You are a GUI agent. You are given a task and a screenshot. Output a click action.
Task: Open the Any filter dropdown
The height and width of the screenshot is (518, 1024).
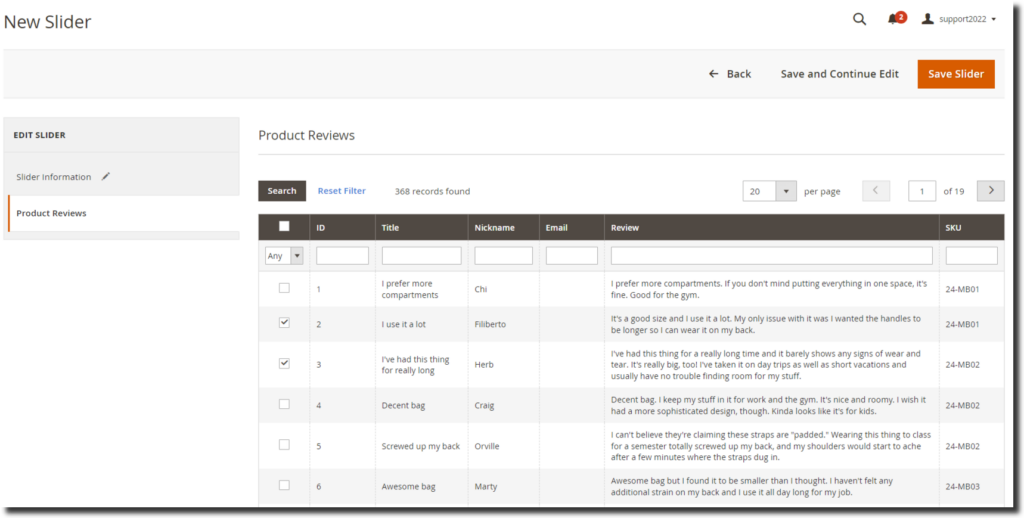(x=284, y=256)
